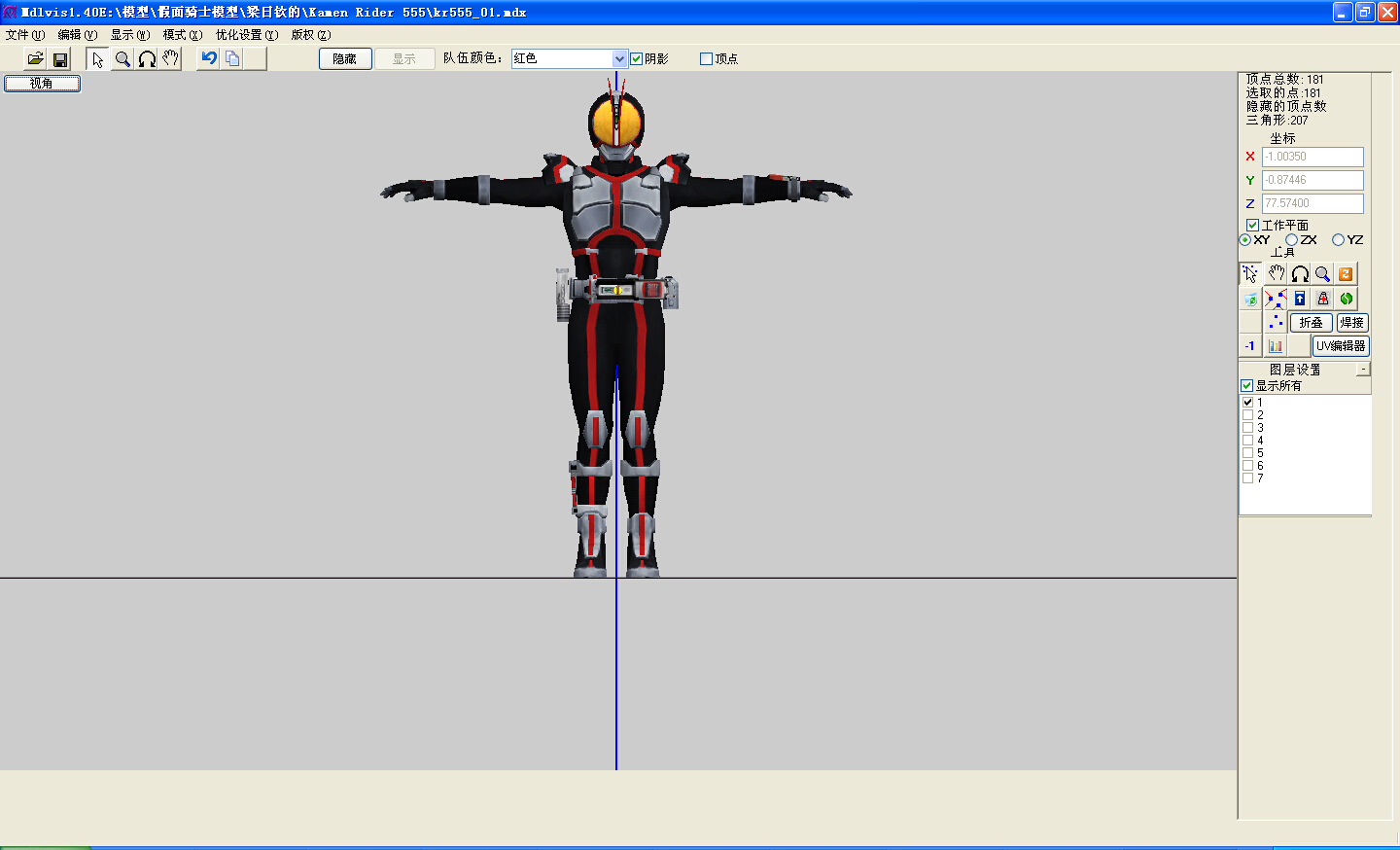Open the 版权 menu
Viewport: 1400px width, 850px height.
coord(311,34)
